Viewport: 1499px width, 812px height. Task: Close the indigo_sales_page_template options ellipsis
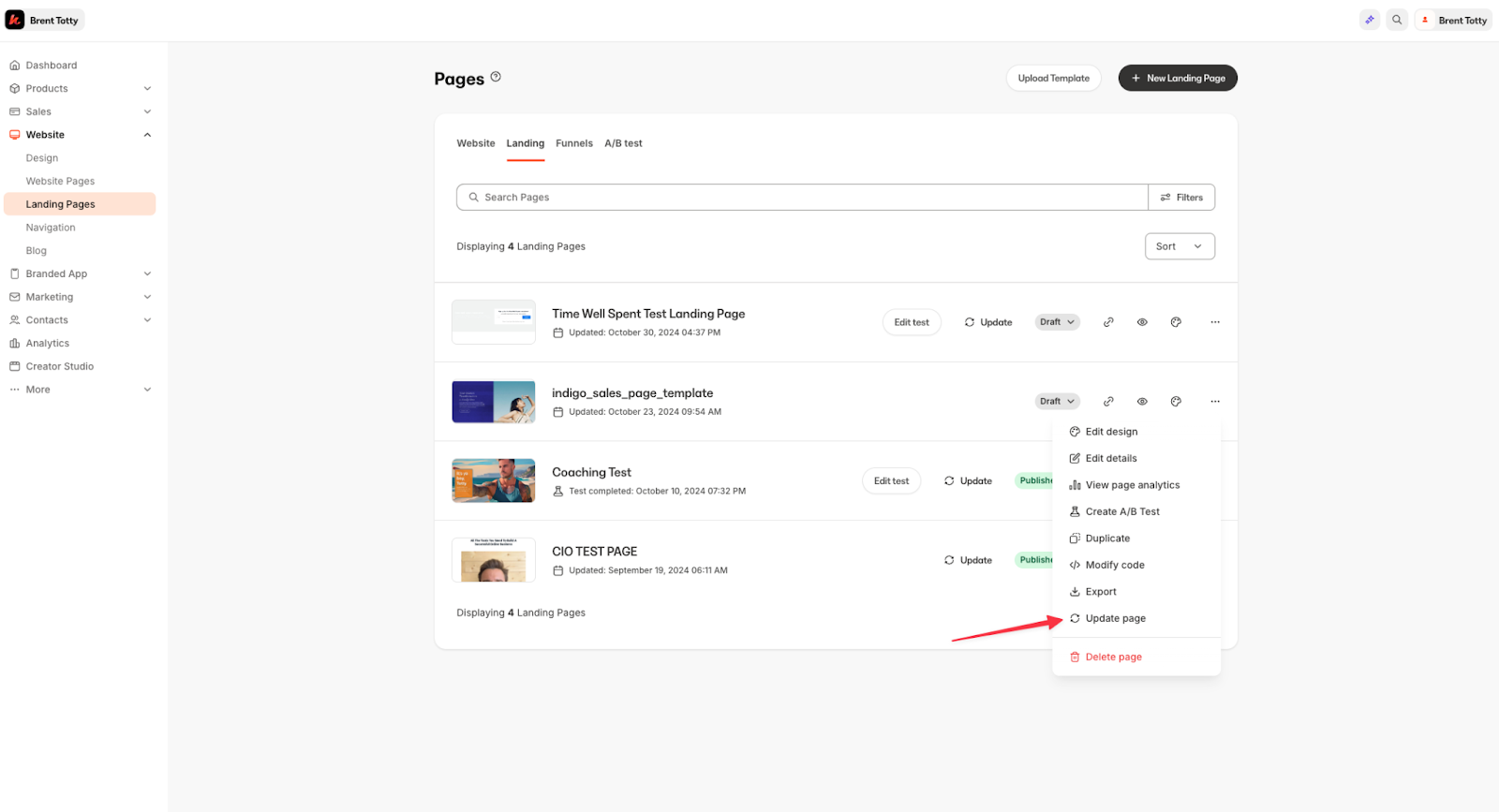[1215, 402]
